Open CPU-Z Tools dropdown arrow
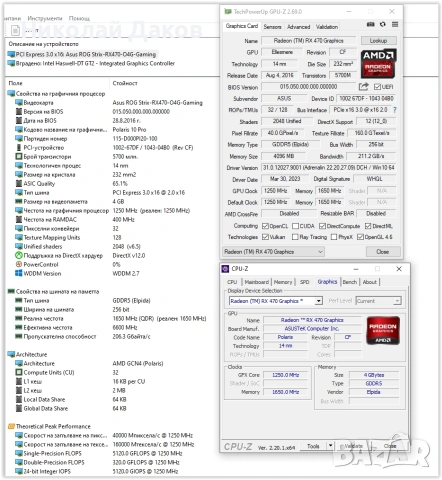 (x=330, y=446)
